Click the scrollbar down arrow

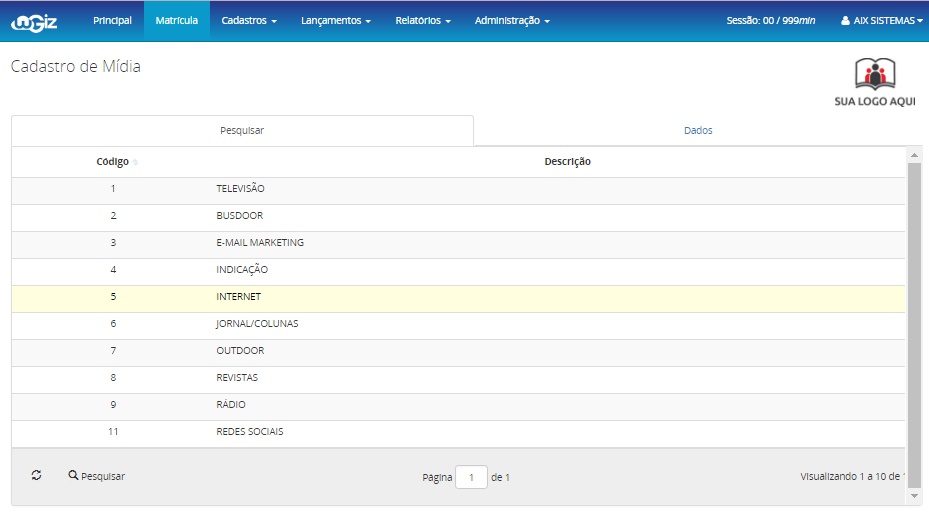(914, 495)
